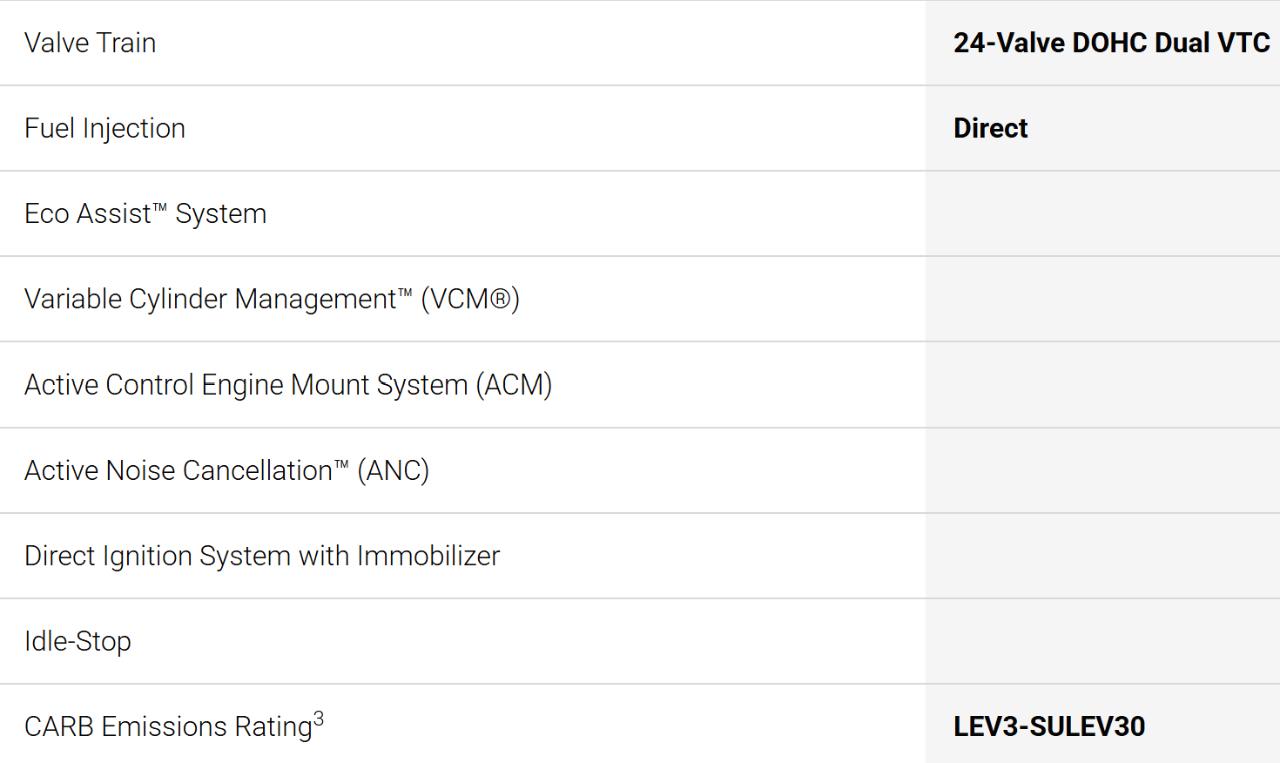Viewport: 1280px width, 763px height.
Task: Click the empty value cell for Direct Ignition
Action: click(1102, 556)
